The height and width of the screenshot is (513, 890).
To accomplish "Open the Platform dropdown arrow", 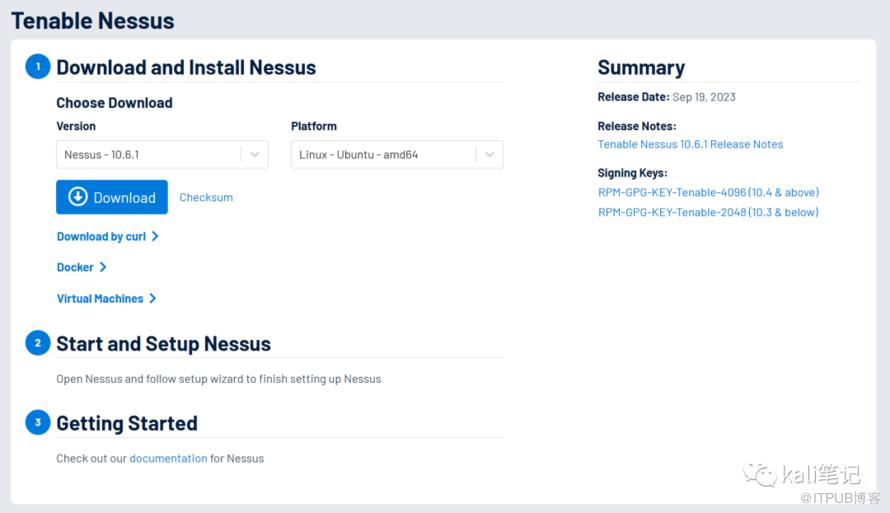I will coord(489,155).
